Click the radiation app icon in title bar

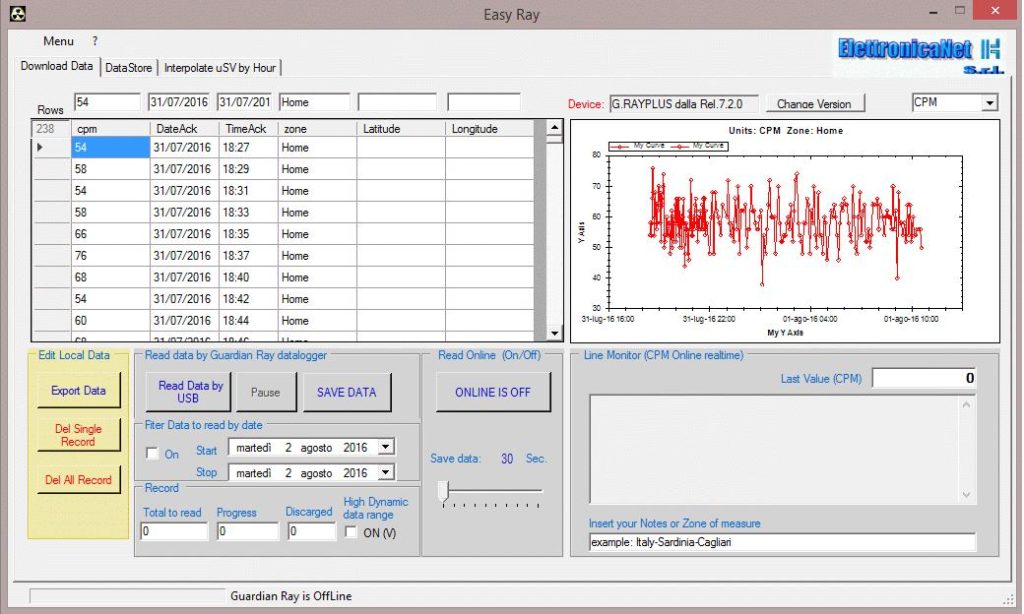[x=18, y=14]
